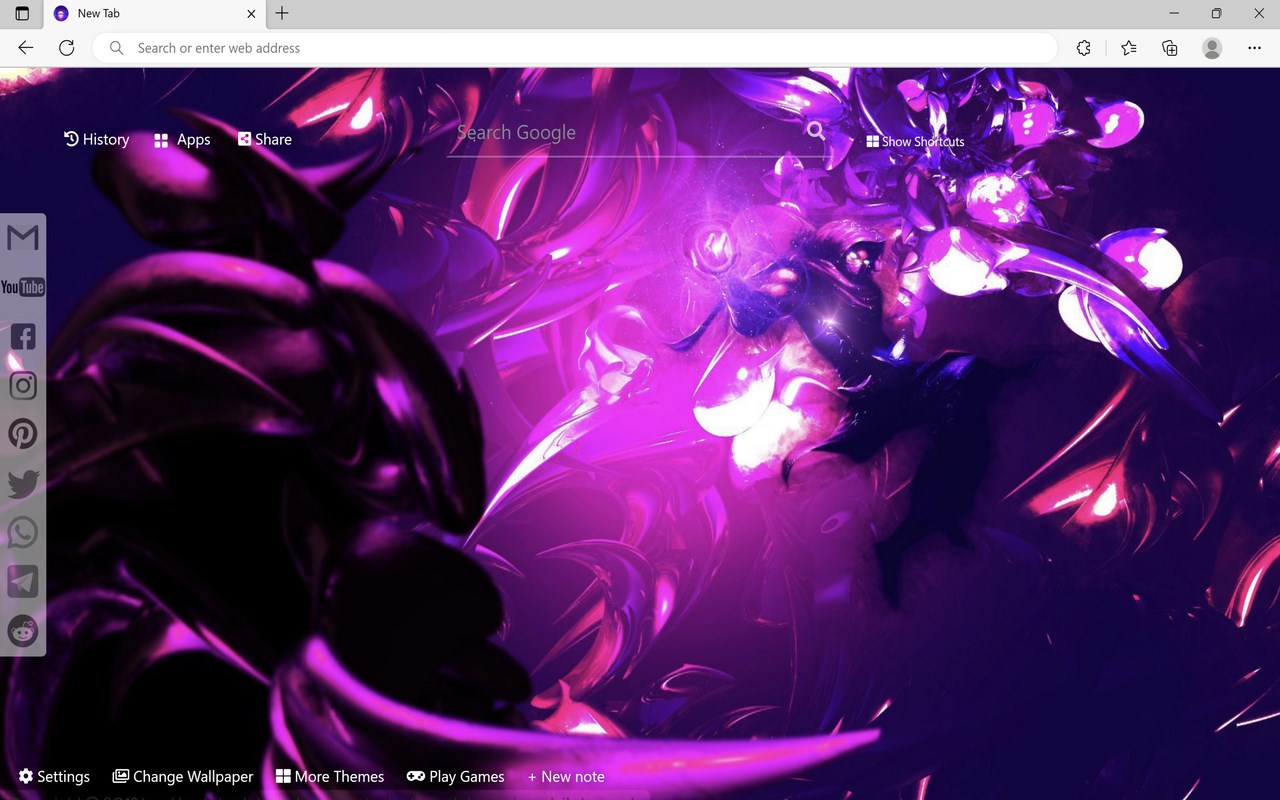Close the New Tab tab
Screen dimensions: 1280x800
point(251,14)
